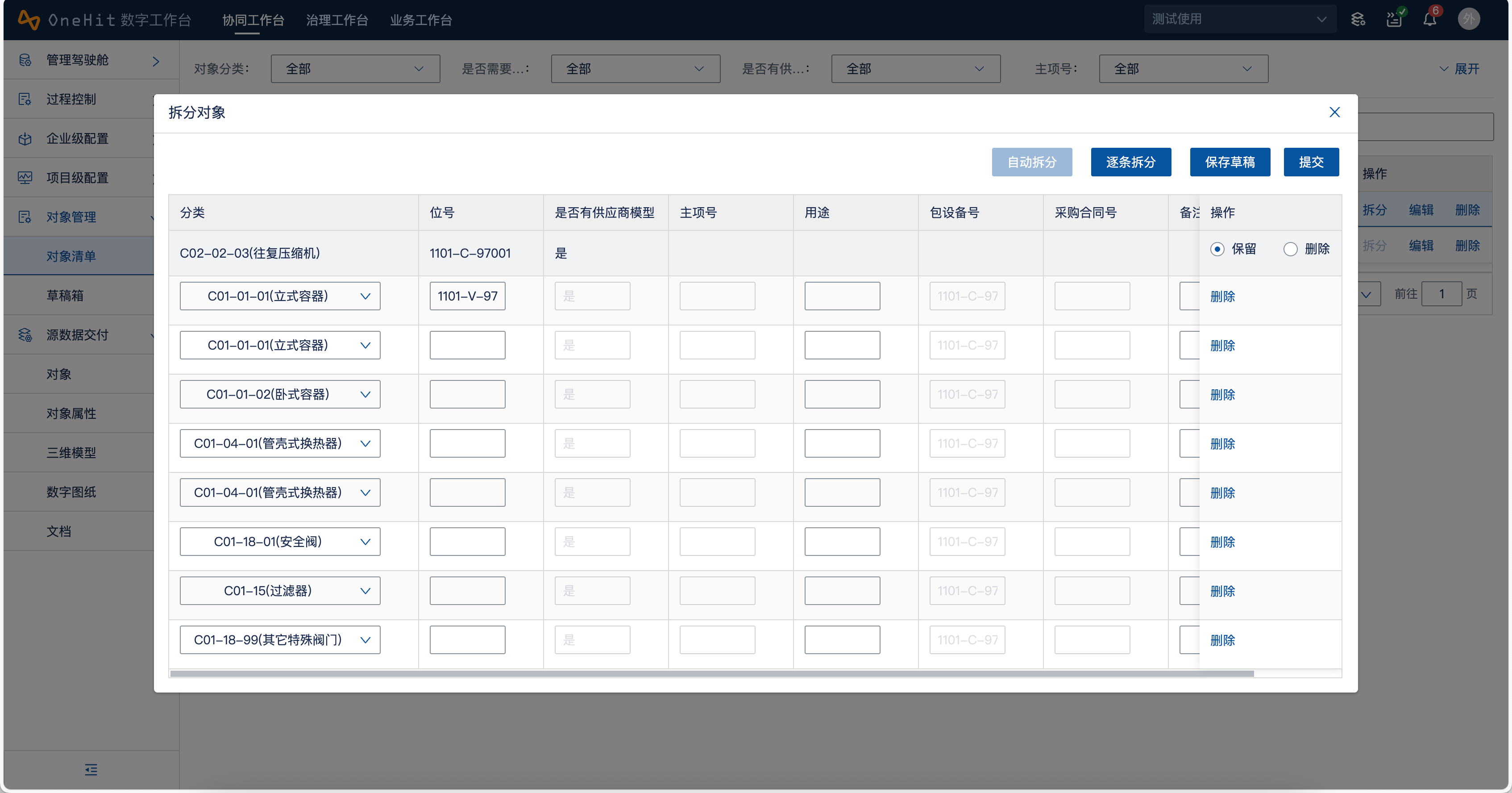Viewport: 1512px width, 793px height.
Task: Click the 逐条拆分 button
Action: [1130, 162]
